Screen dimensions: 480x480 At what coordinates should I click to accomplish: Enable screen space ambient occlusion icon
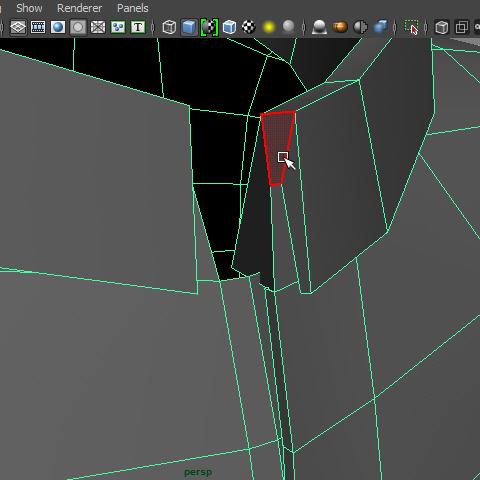319,27
